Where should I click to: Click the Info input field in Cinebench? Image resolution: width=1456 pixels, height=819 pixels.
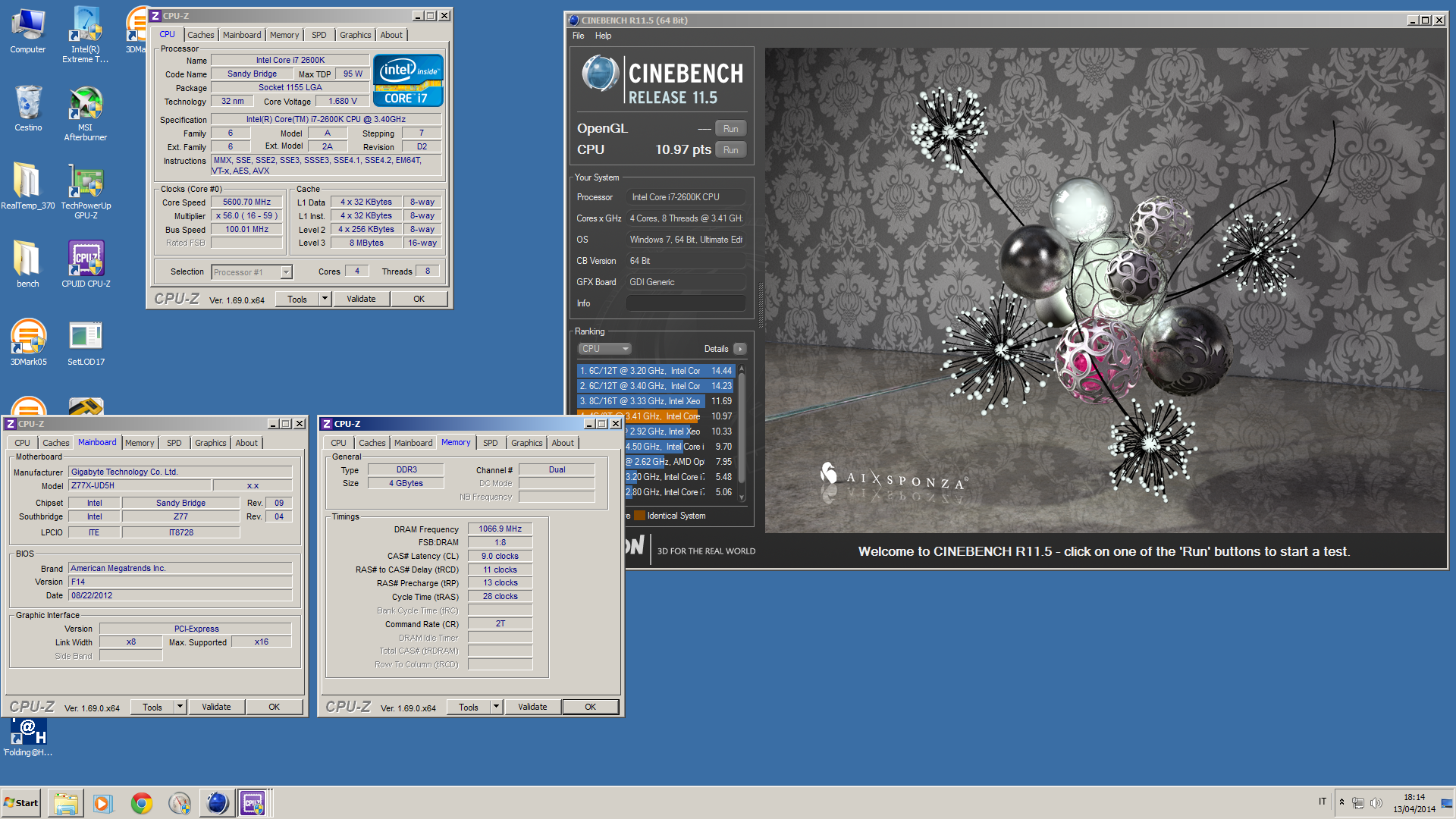686,303
